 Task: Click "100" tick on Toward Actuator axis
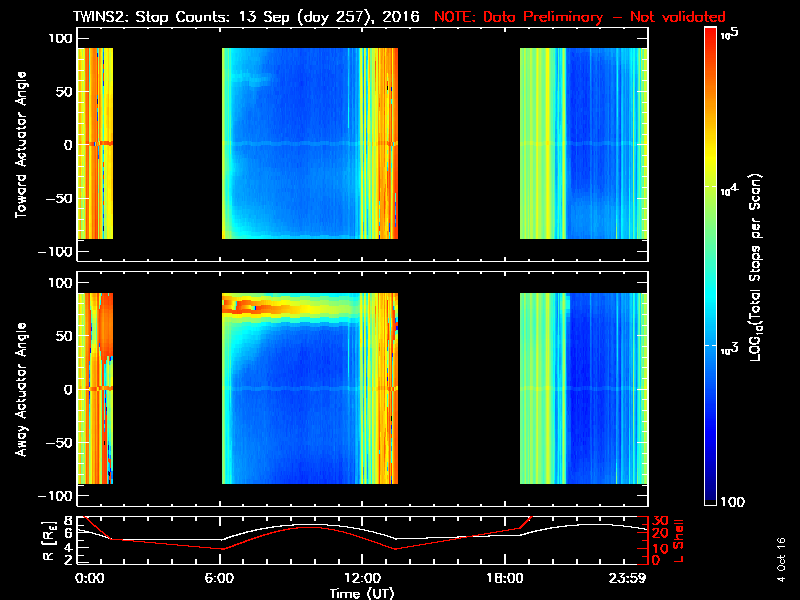pos(60,38)
